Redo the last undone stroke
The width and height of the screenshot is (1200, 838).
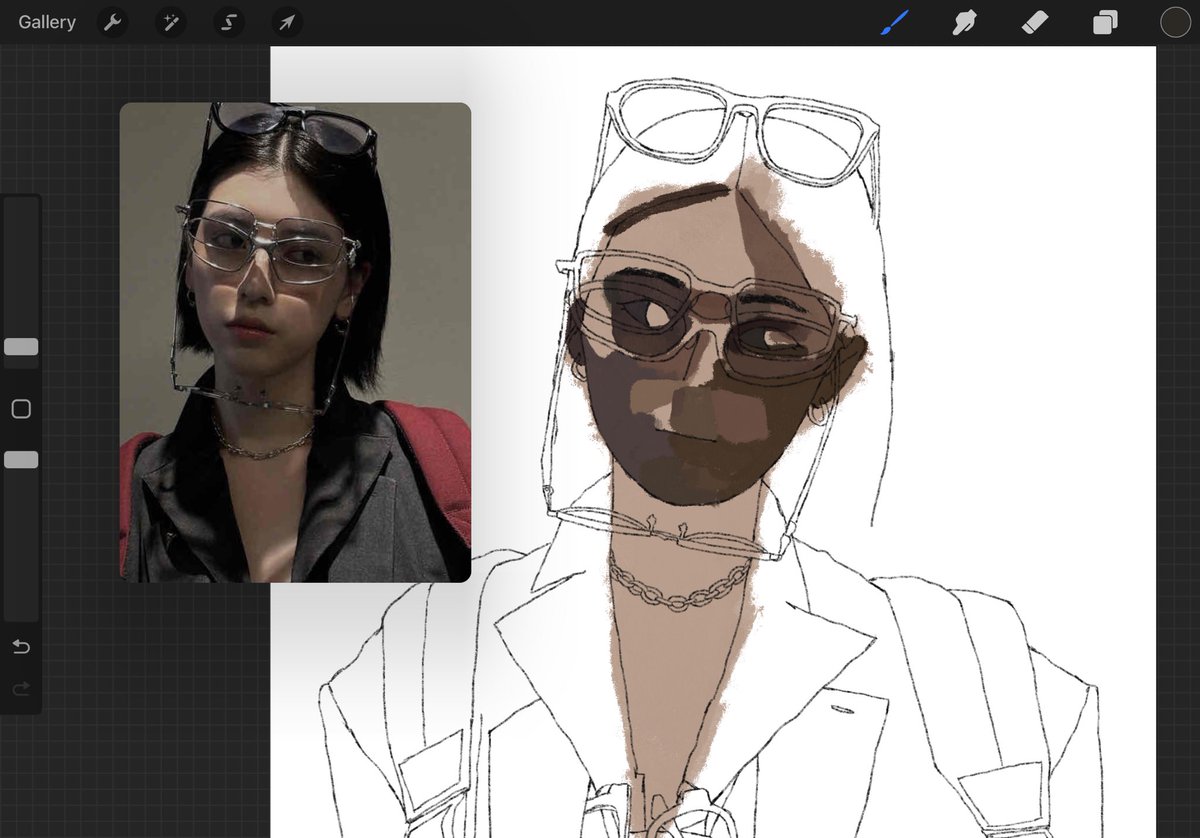coord(21,689)
